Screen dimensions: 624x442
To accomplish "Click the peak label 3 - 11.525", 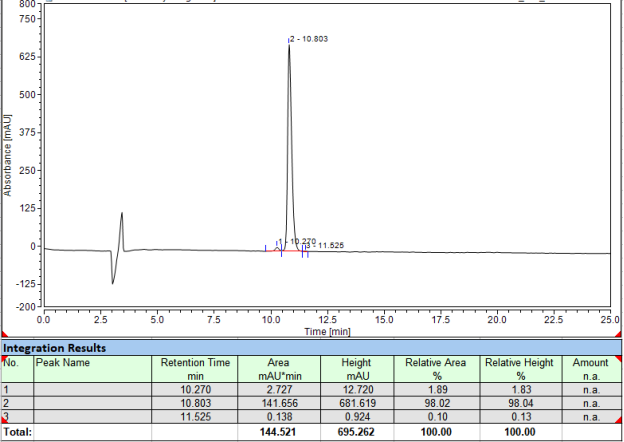I will click(x=325, y=245).
